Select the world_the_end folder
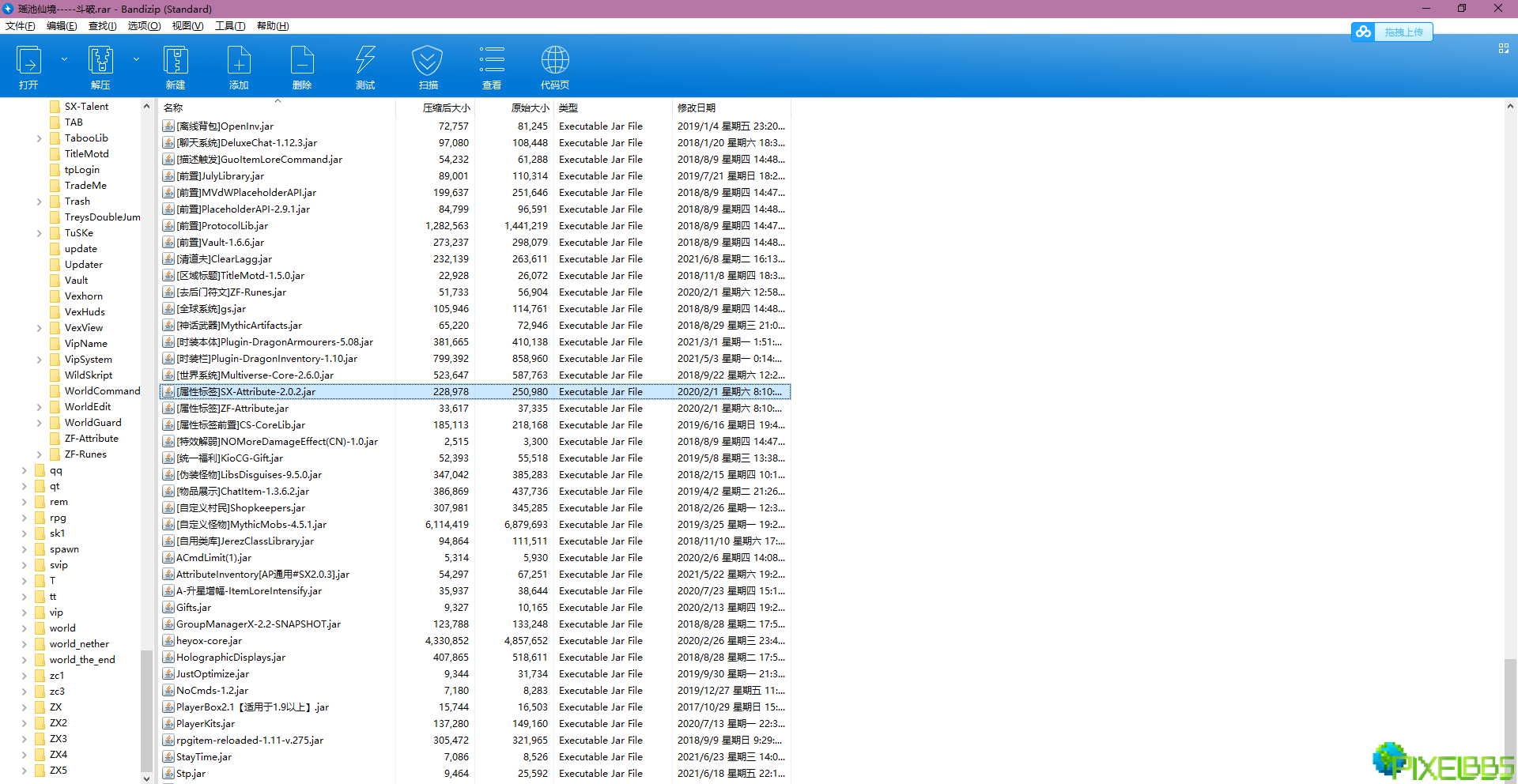Image resolution: width=1518 pixels, height=784 pixels. click(82, 660)
